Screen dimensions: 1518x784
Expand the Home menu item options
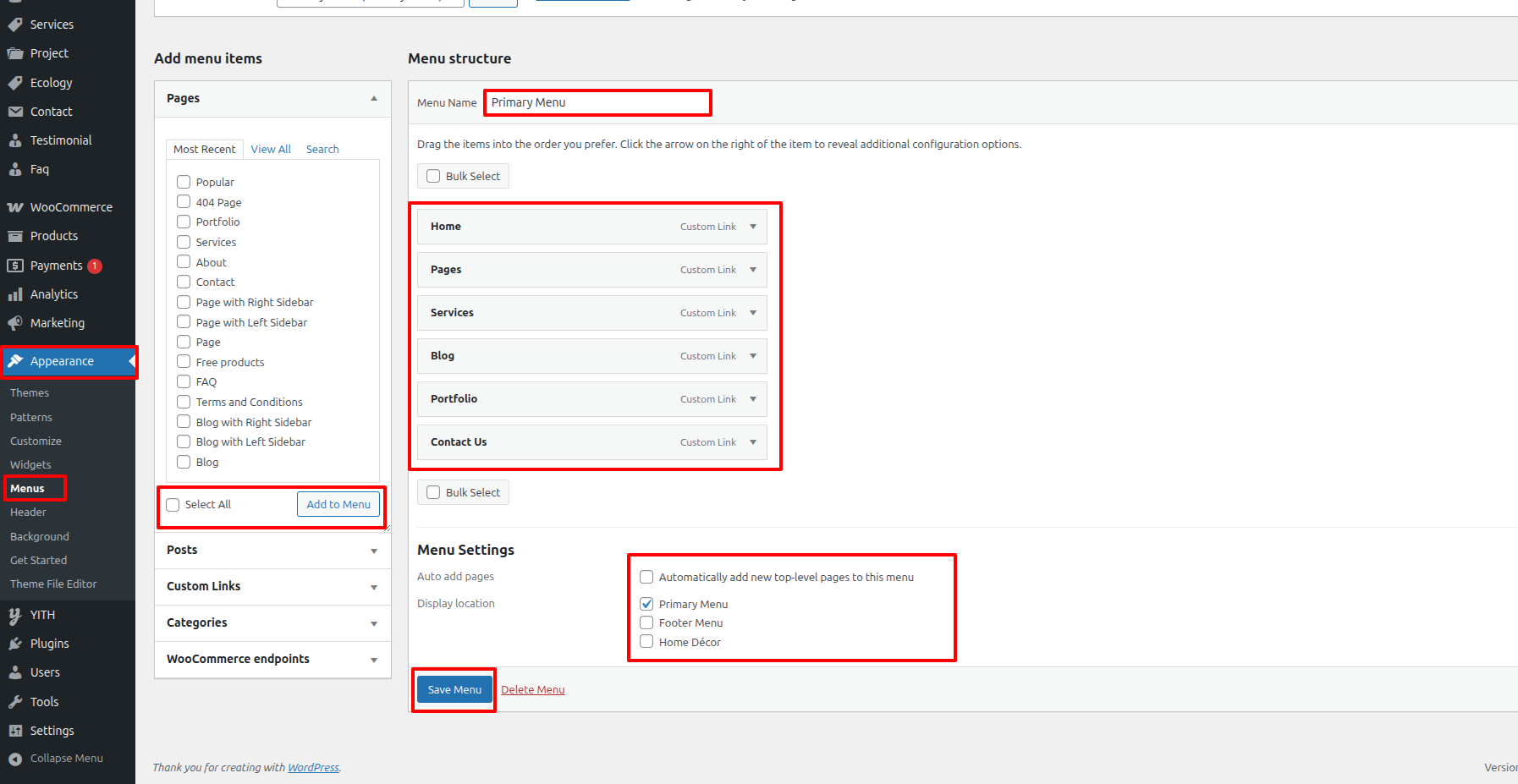[x=753, y=227]
